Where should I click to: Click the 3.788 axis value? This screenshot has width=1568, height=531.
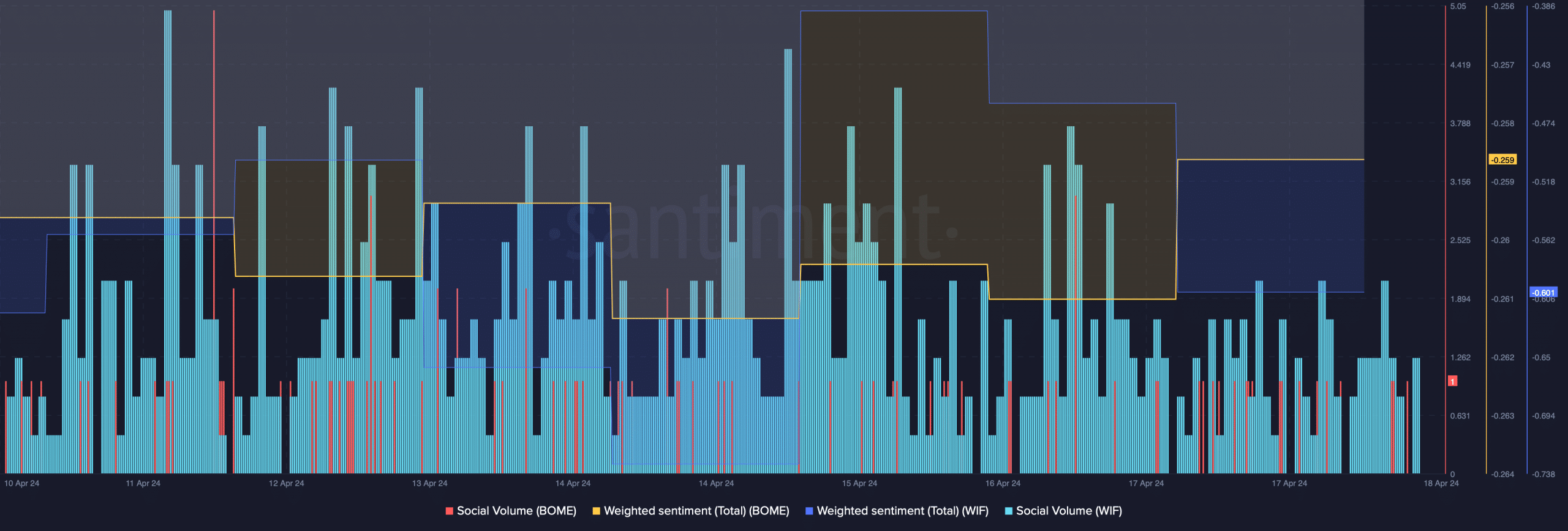pos(1460,124)
